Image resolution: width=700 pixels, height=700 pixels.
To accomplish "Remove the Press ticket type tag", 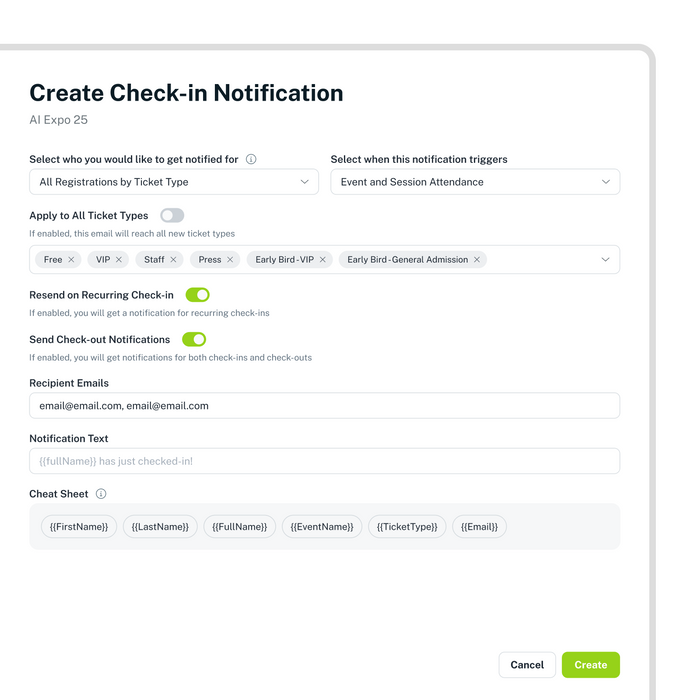I will 230,260.
